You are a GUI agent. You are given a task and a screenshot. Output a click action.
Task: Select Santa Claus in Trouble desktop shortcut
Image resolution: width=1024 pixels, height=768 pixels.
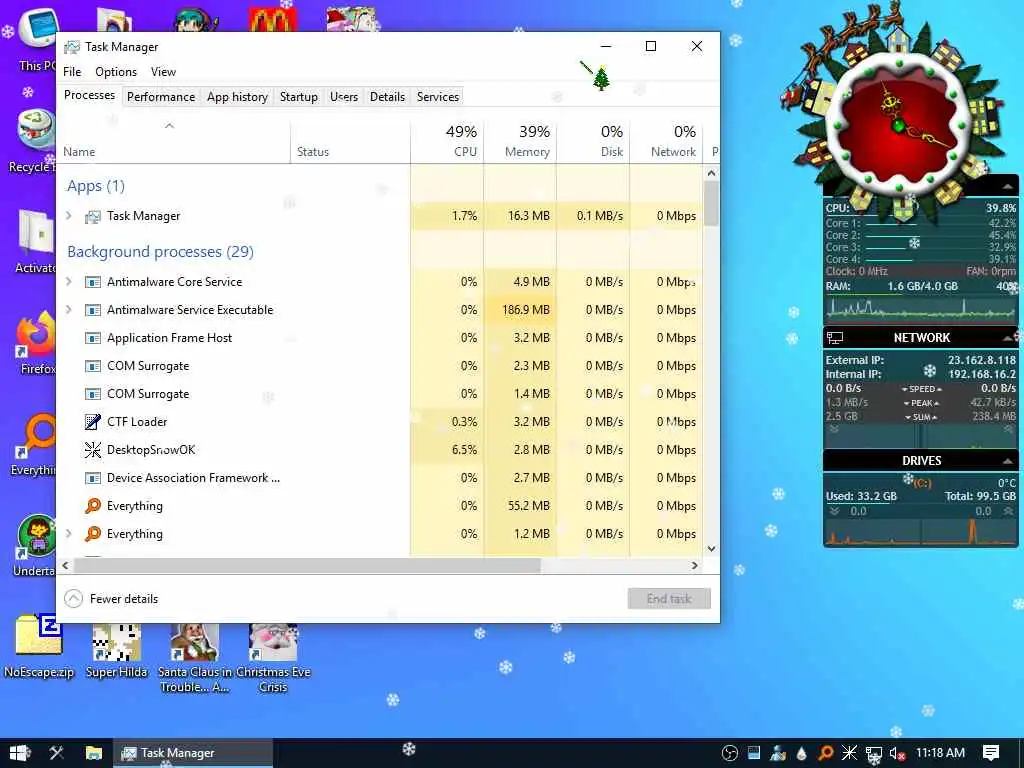pos(194,658)
